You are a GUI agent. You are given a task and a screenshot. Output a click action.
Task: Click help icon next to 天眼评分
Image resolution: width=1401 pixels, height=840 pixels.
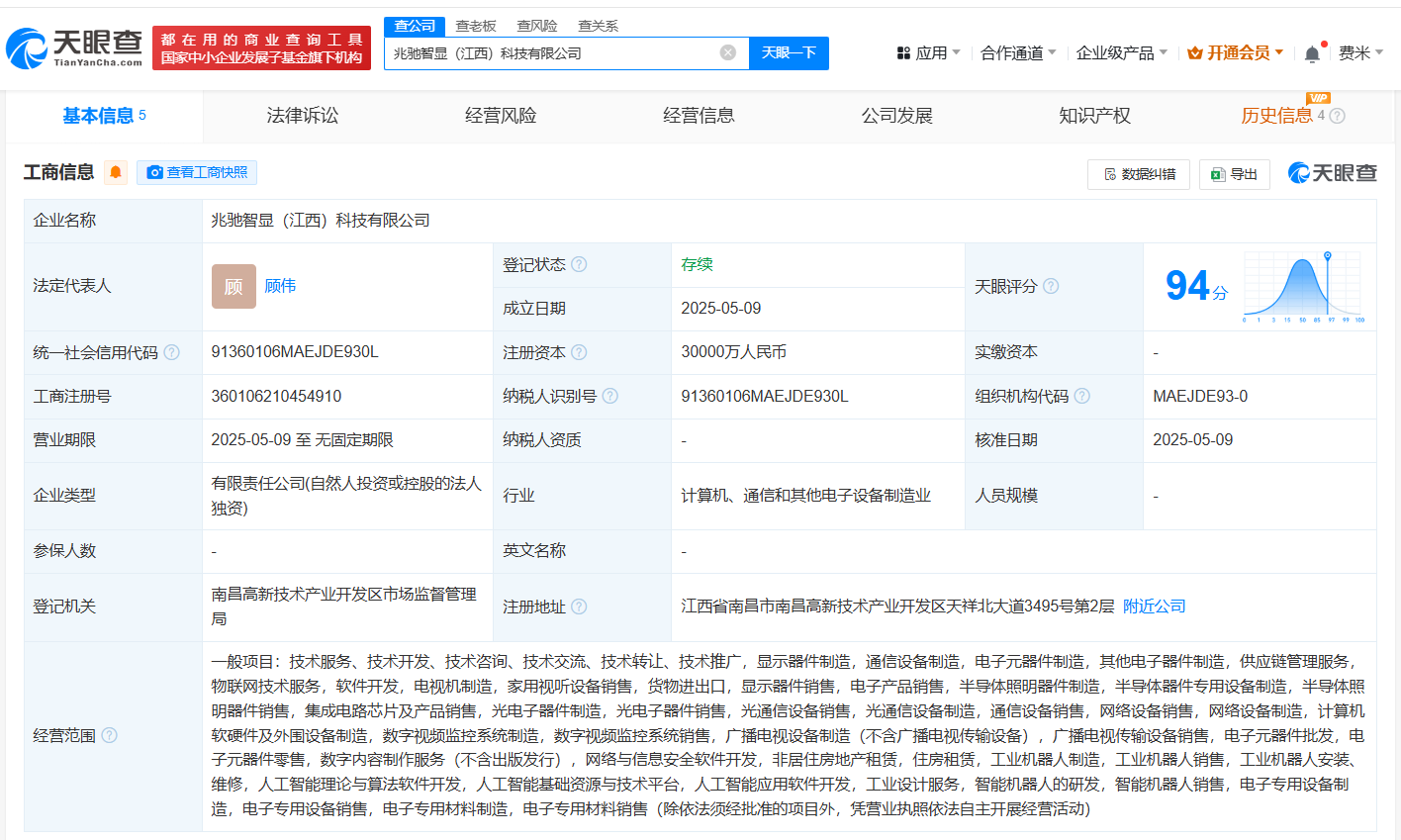tap(1051, 286)
